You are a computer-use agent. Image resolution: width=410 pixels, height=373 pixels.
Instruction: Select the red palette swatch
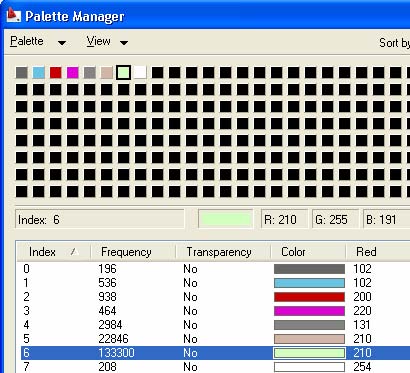pyautogui.click(x=56, y=73)
